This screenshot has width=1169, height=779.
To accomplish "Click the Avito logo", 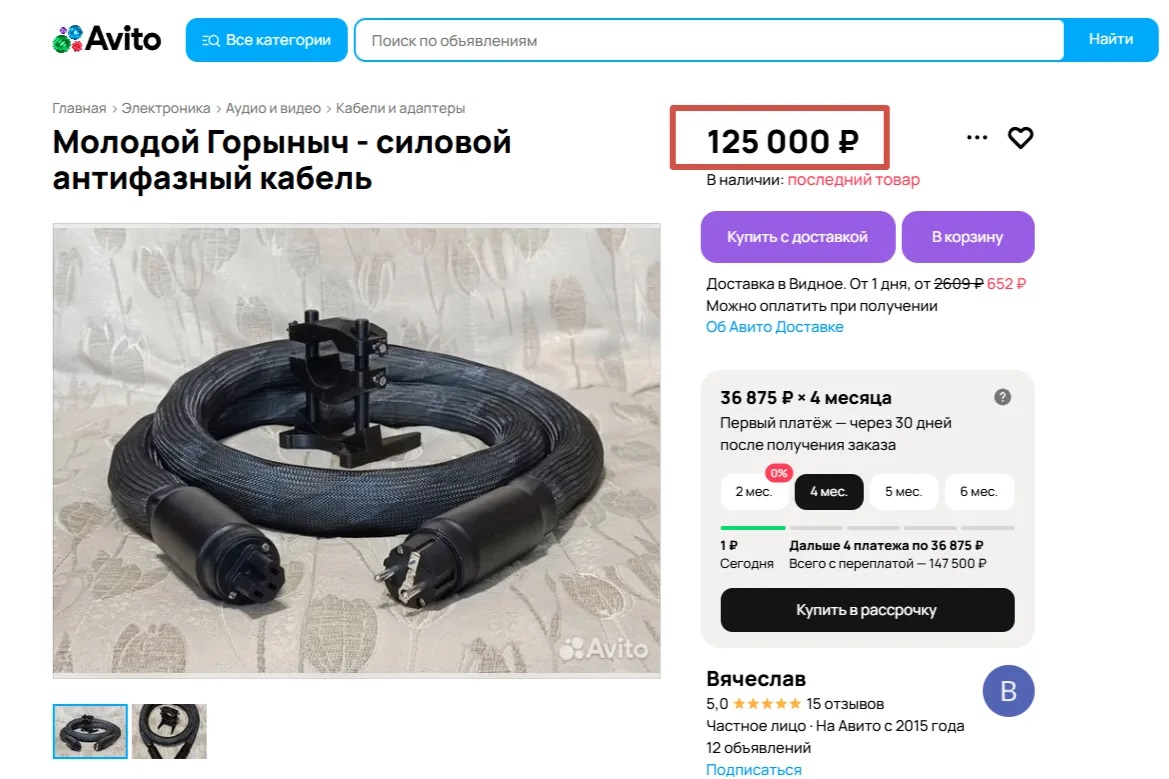I will [106, 40].
